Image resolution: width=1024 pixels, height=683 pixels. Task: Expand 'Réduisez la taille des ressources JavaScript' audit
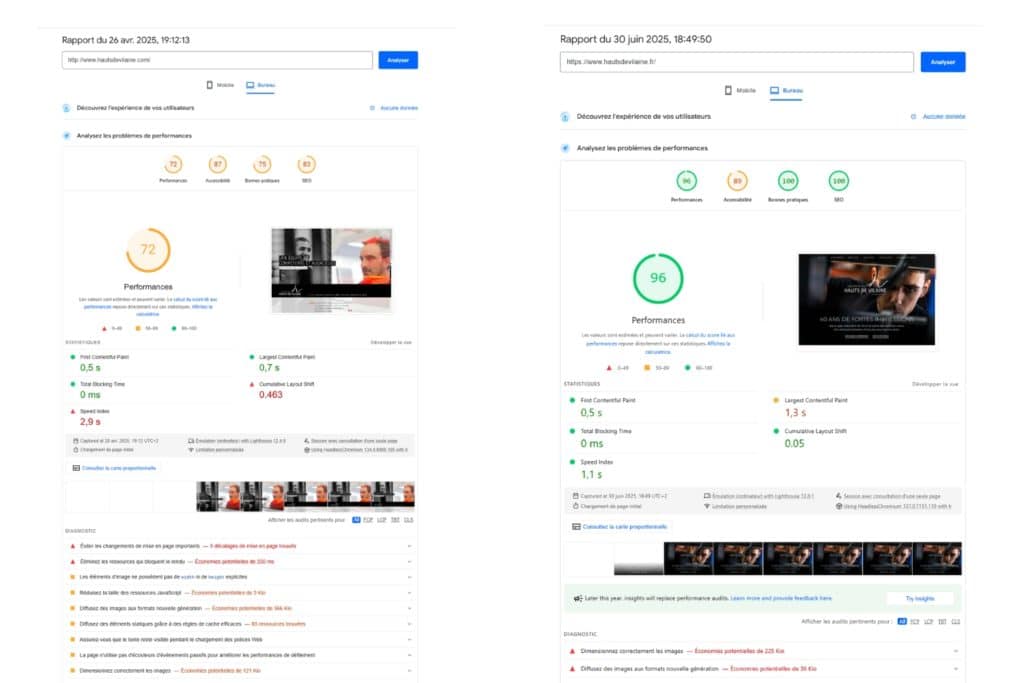[x=240, y=593]
